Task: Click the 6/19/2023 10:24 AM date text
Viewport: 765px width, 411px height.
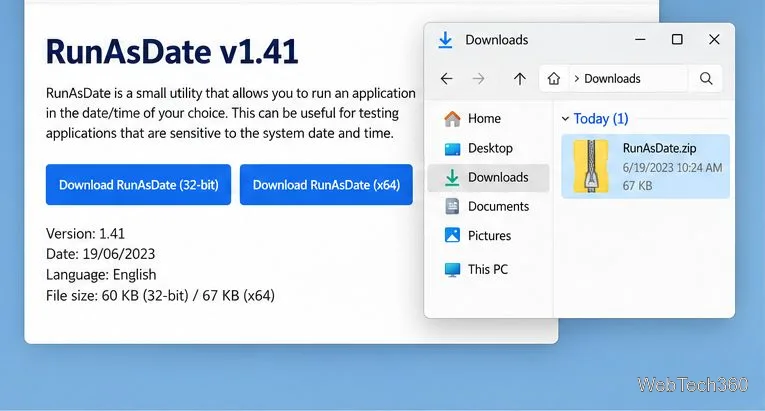Action: (x=672, y=168)
